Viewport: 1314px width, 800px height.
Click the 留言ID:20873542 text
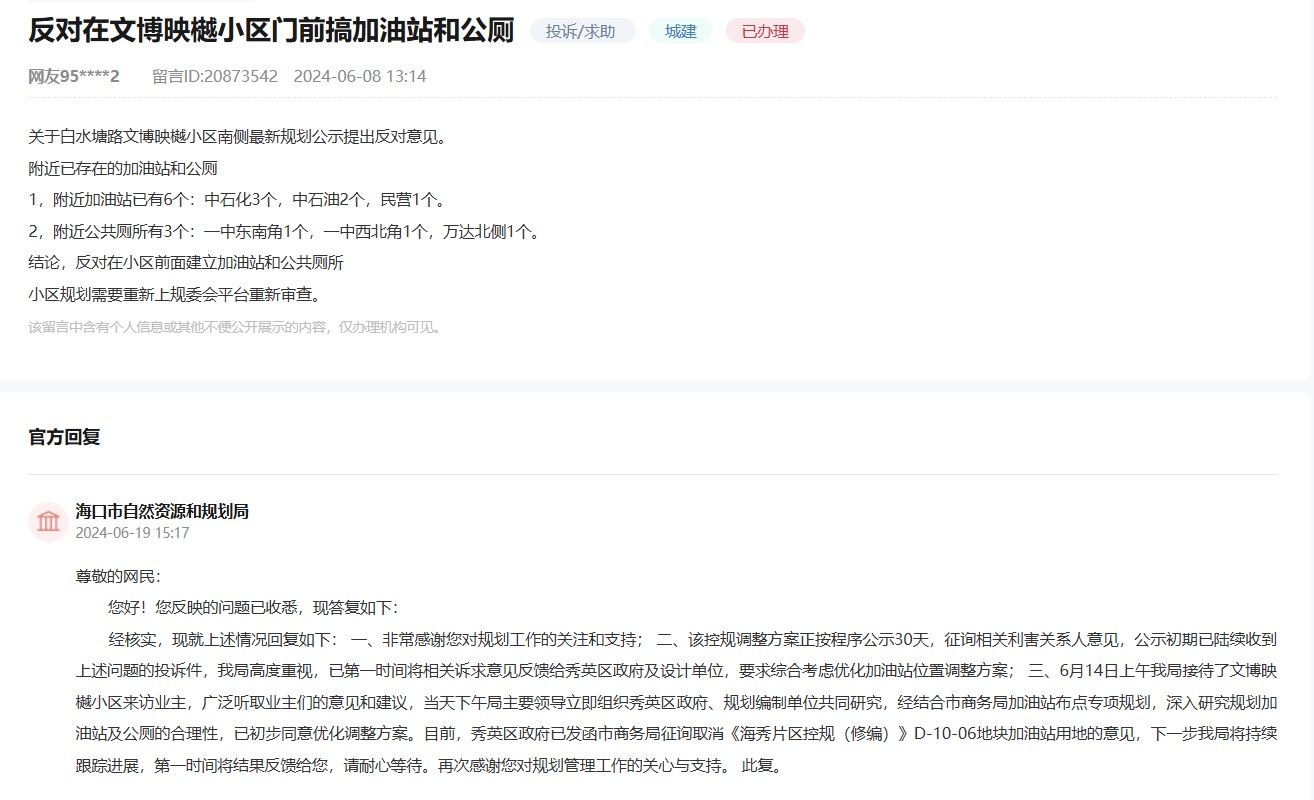pyautogui.click(x=214, y=76)
